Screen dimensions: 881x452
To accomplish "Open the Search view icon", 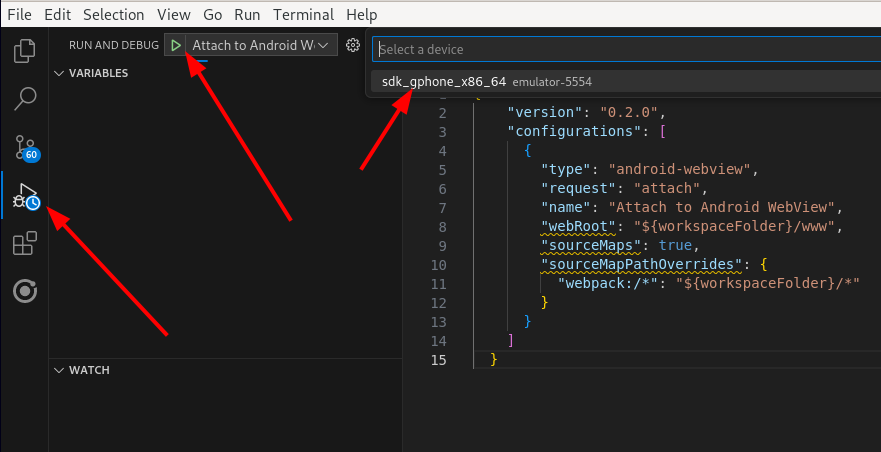I will click(25, 98).
